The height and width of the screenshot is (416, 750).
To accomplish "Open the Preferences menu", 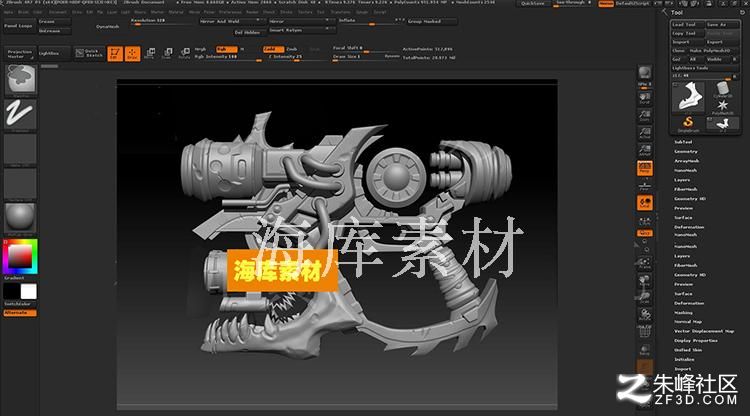I will point(230,12).
